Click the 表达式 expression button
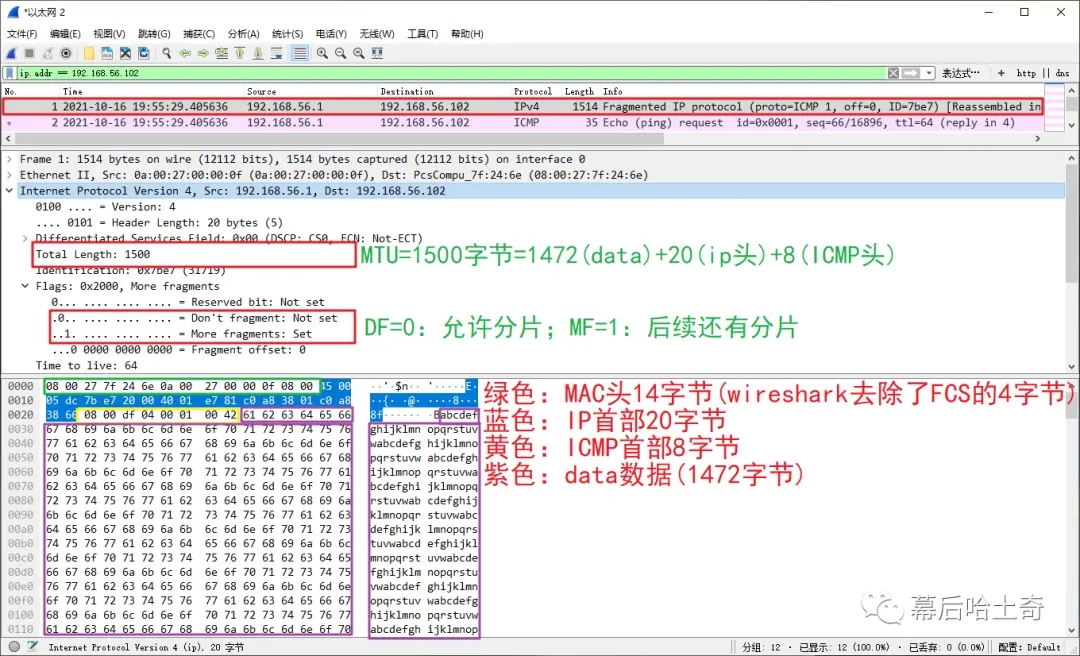1080x656 pixels. pos(961,73)
